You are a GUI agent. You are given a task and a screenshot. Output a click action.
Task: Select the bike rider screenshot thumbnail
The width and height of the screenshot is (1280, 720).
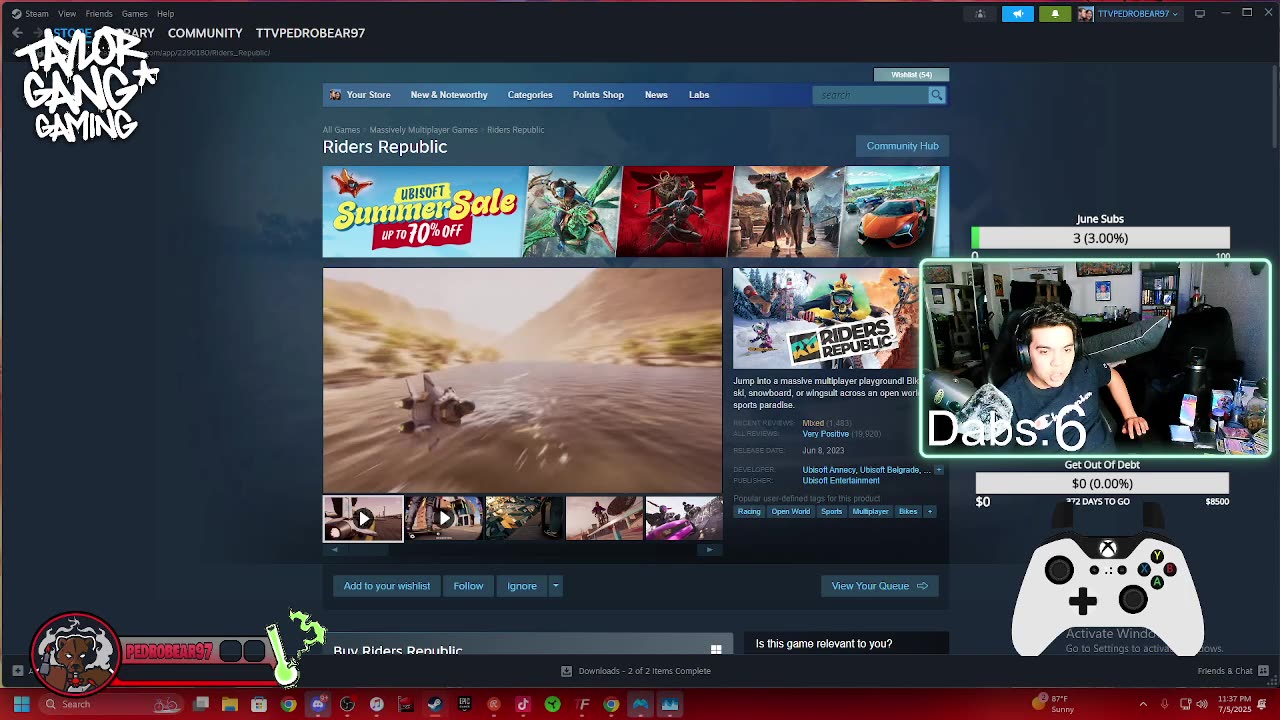[x=604, y=519]
